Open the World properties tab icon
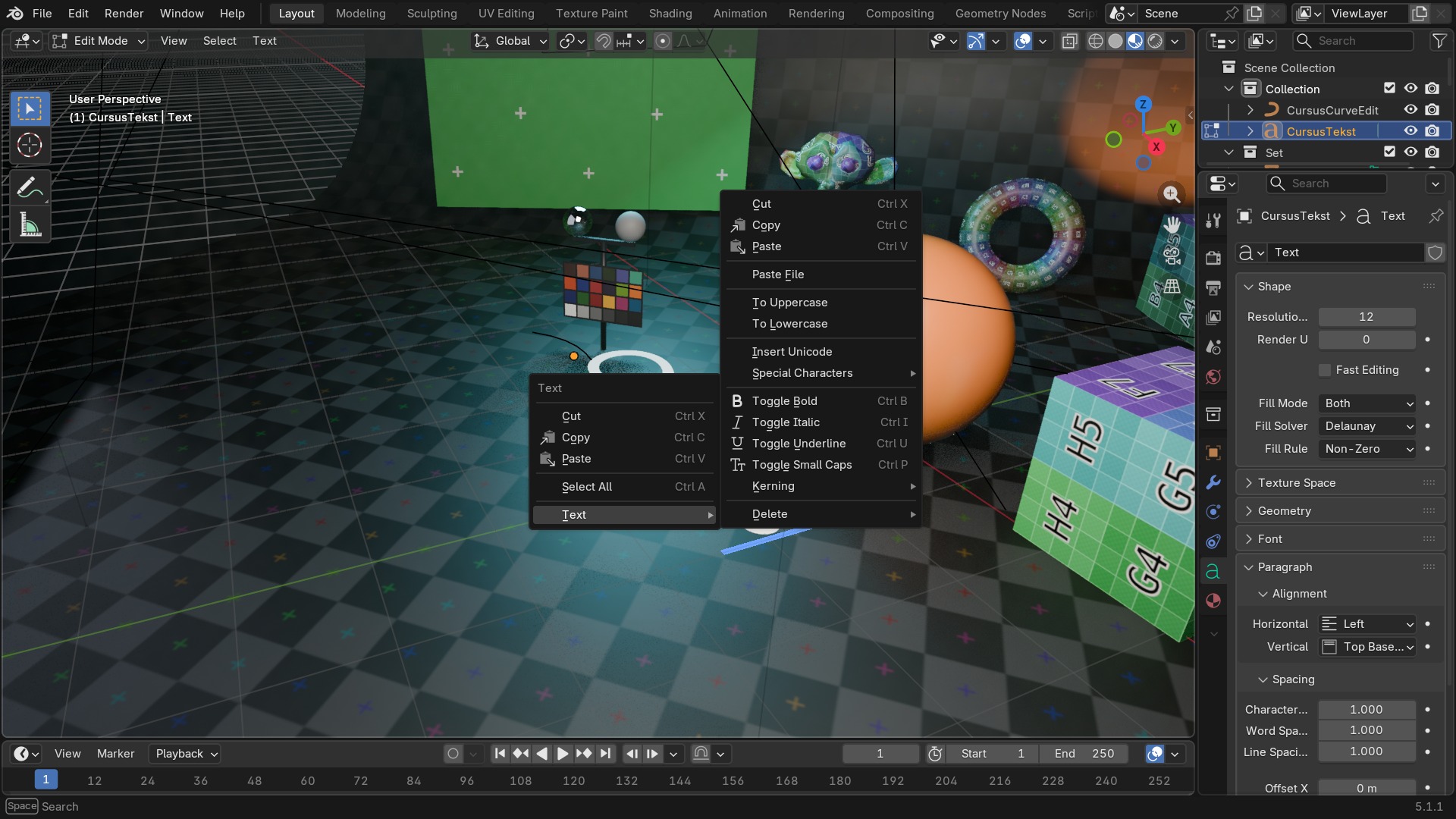Screen dimensions: 1456x819 click(1213, 377)
